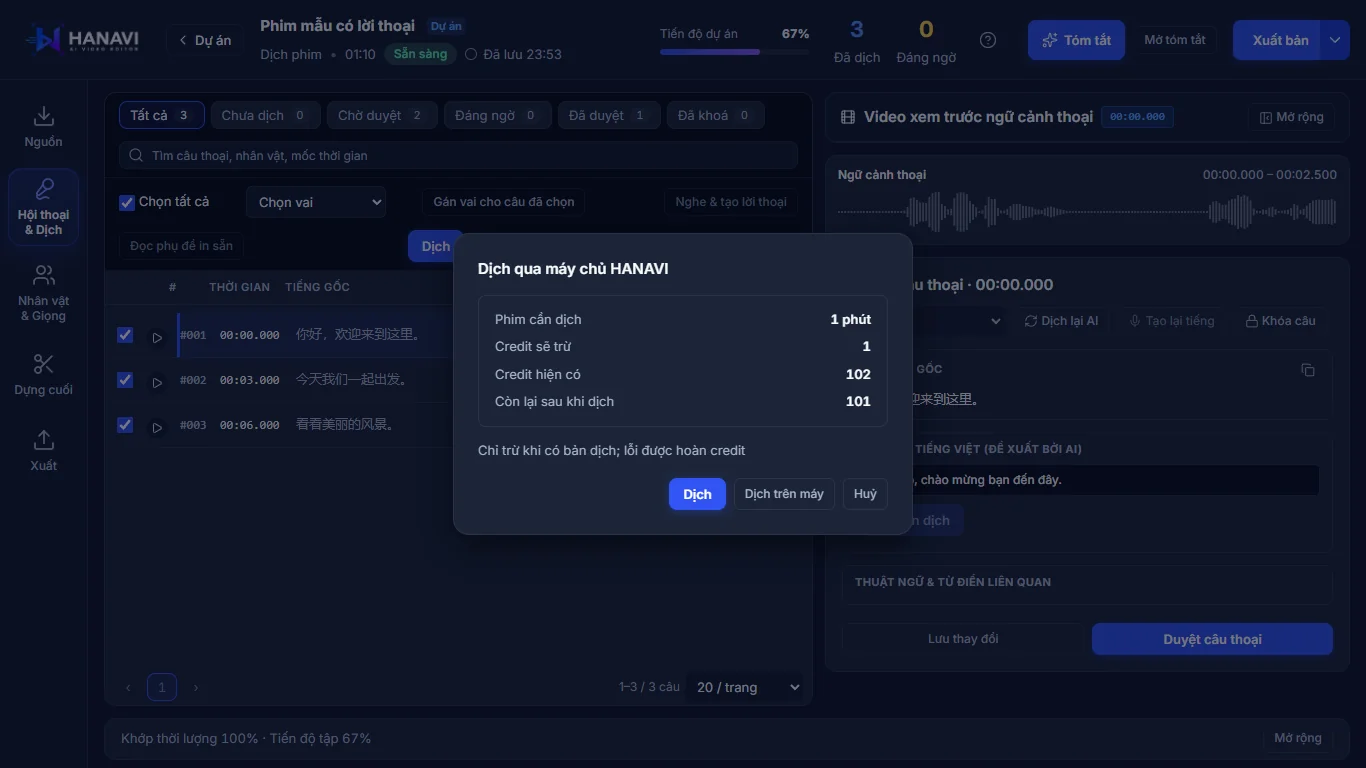Uncheck the checkbox for line #002

[125, 380]
